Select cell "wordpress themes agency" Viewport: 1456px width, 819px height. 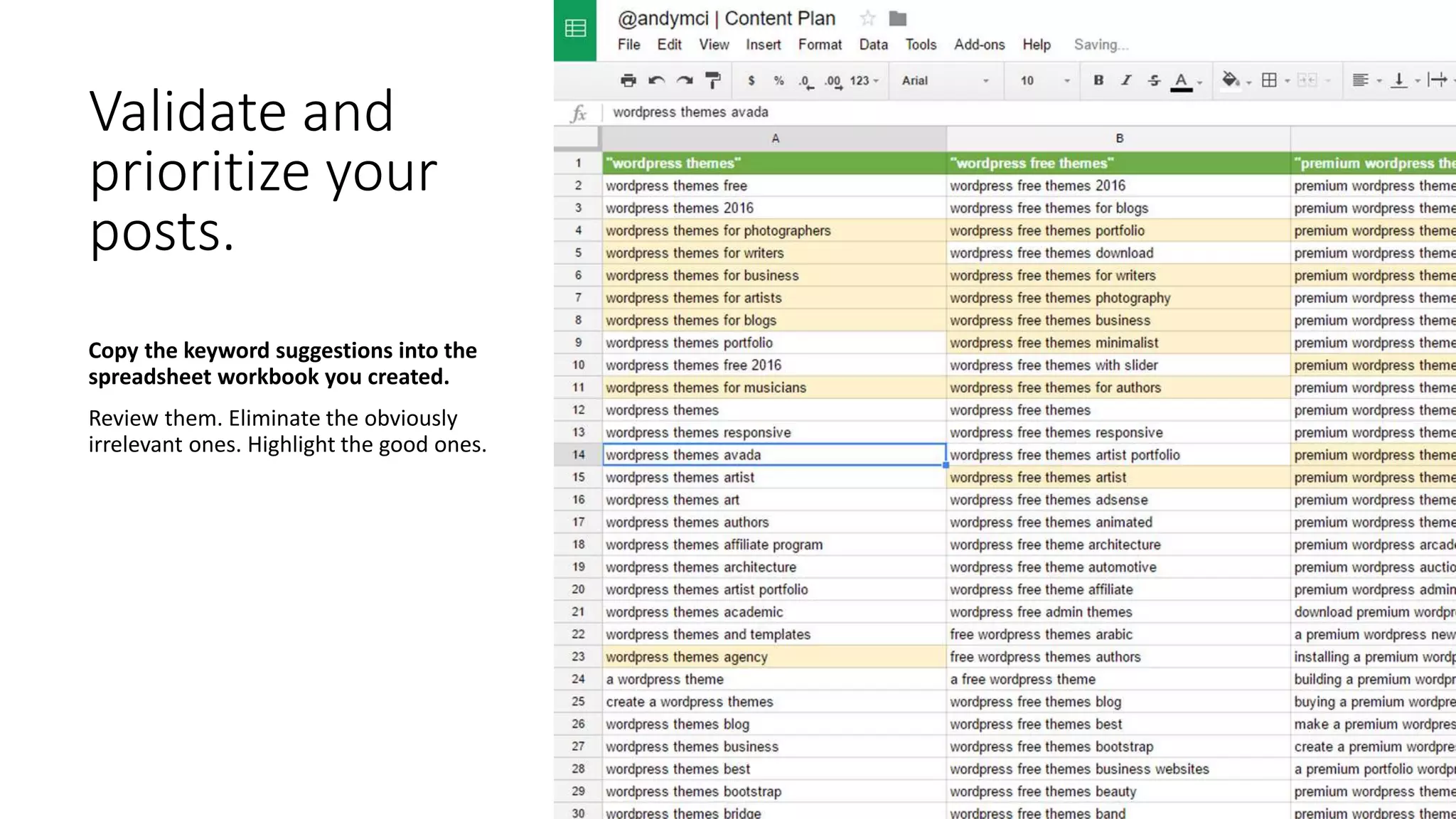click(x=774, y=657)
